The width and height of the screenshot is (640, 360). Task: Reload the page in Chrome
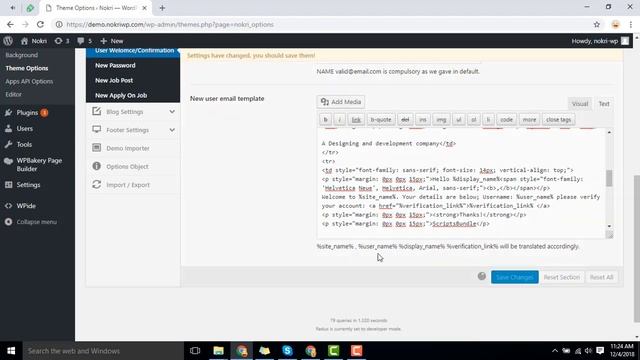point(40,24)
